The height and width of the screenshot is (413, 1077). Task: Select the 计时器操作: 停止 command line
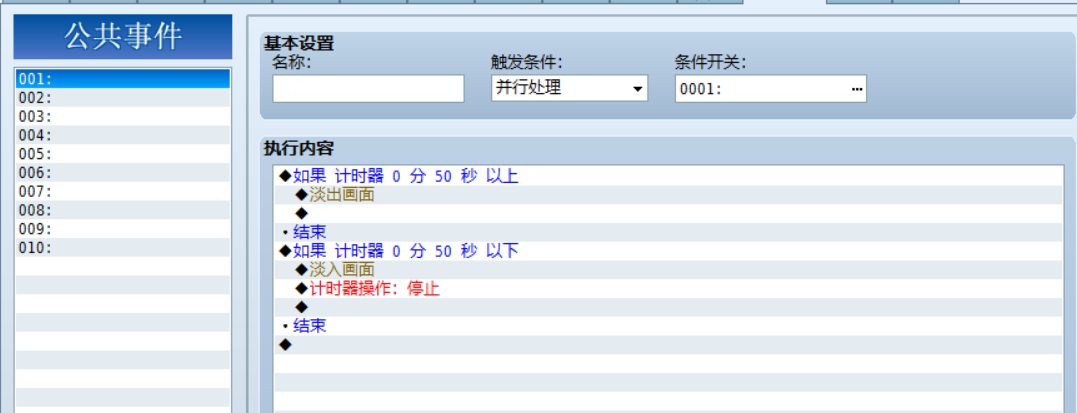[x=668, y=289]
